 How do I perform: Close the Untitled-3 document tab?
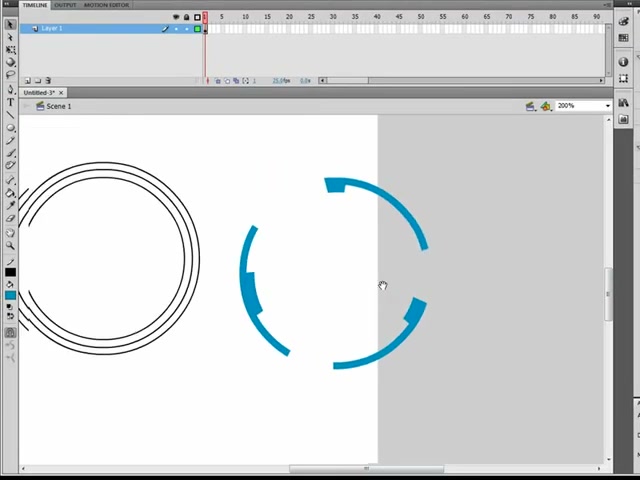coord(61,93)
